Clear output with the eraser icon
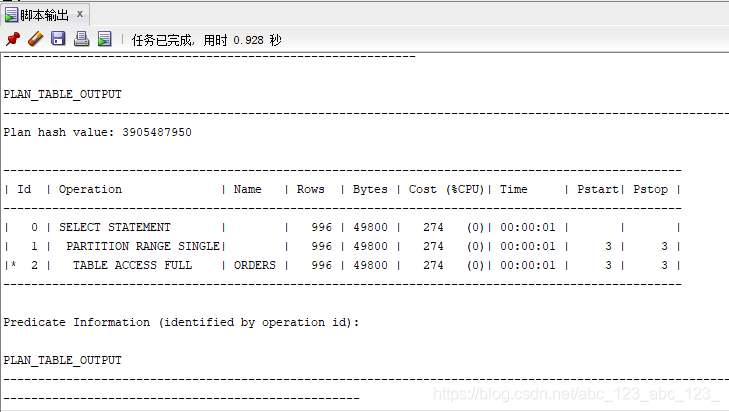 (35, 39)
